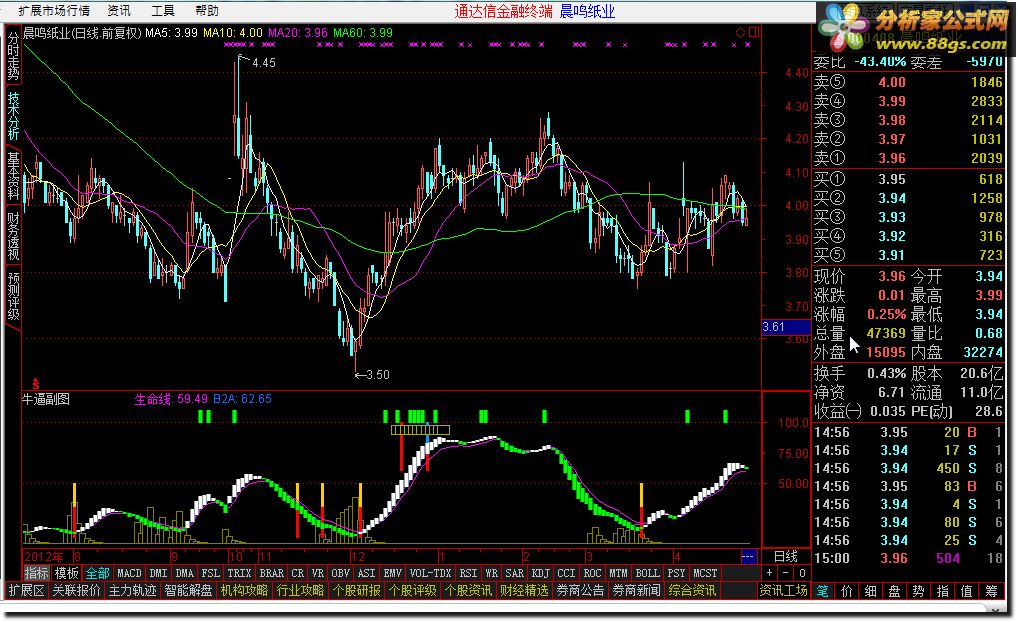This screenshot has height=622, width=1018.
Task: Open the 关联报价 tab
Action: click(77, 590)
